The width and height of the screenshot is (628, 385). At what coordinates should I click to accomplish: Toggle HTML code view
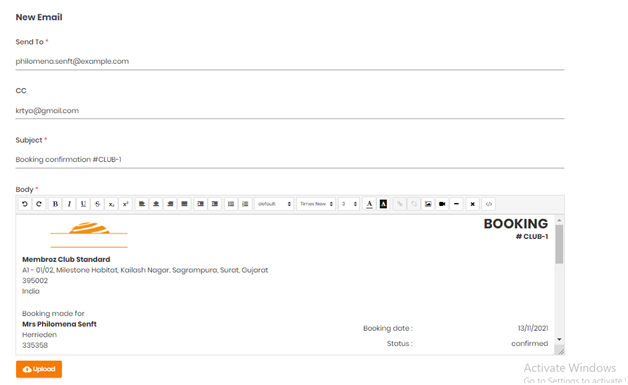coord(489,204)
